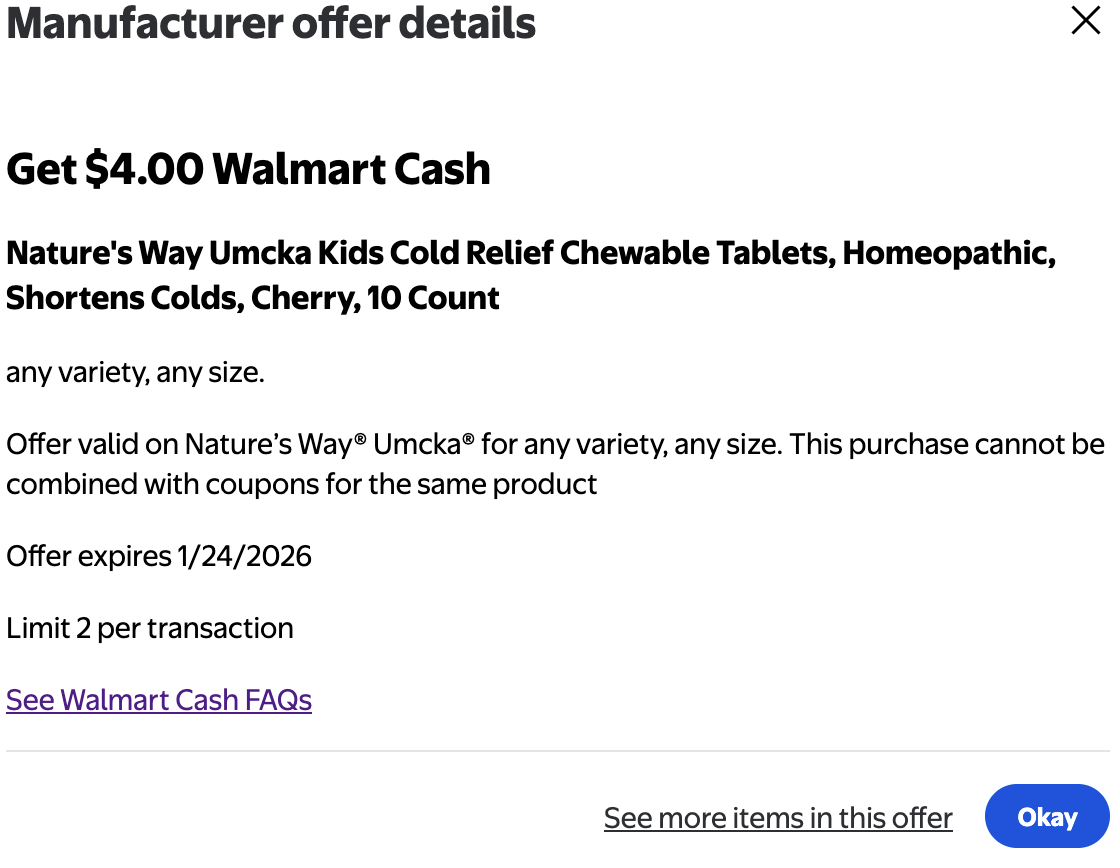Close the Manufacturer offer details dialog
The width and height of the screenshot is (1120, 868).
(1086, 20)
